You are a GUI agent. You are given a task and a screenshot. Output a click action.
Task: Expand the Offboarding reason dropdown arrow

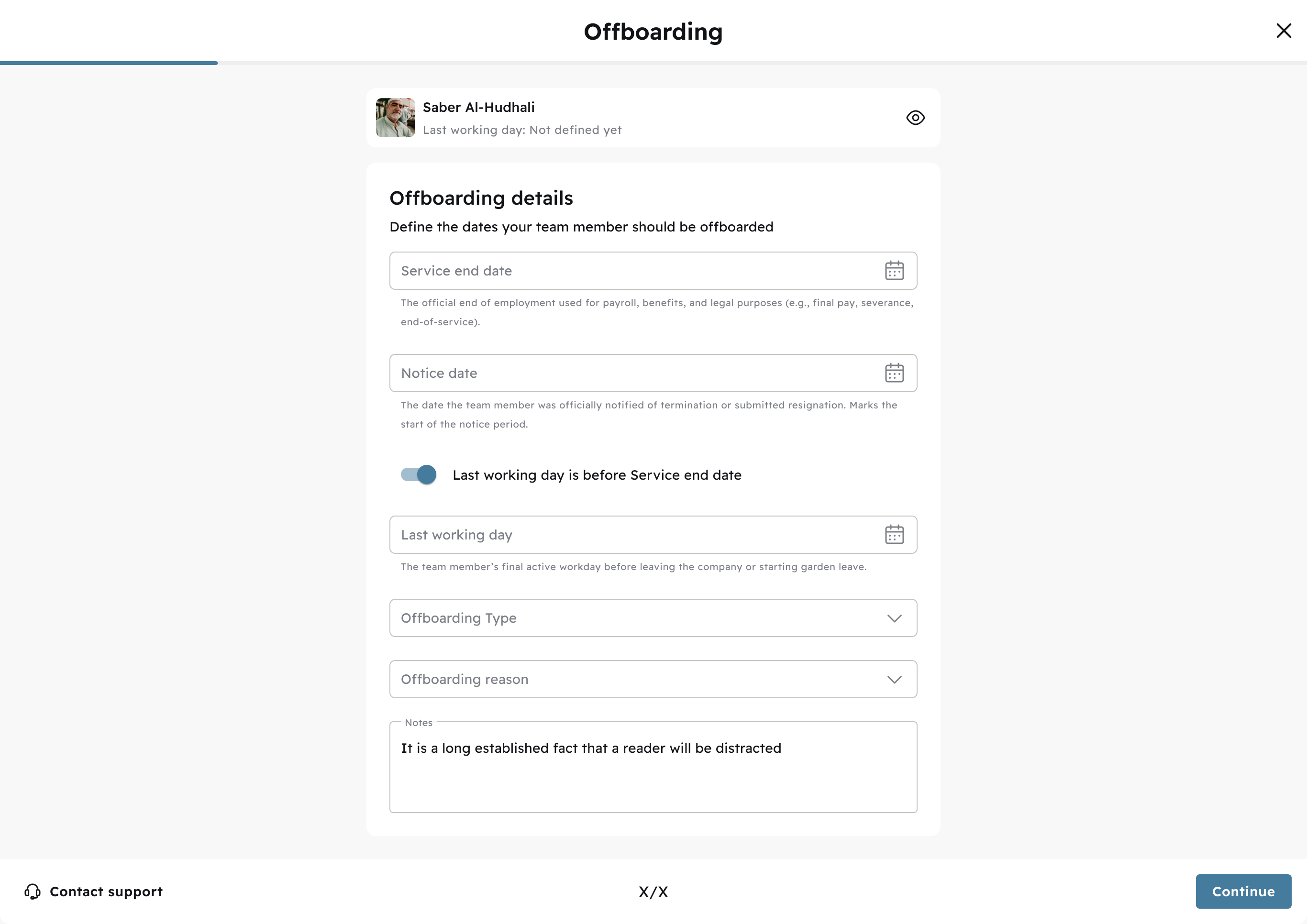(x=894, y=680)
